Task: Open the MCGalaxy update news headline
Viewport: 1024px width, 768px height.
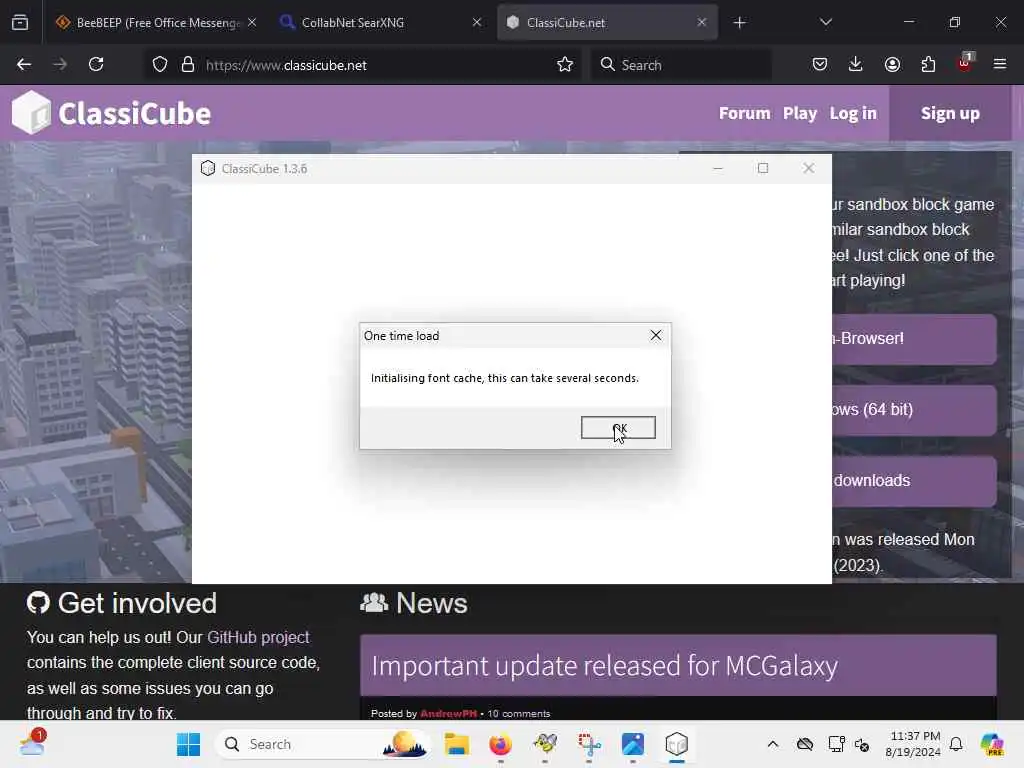Action: [x=604, y=666]
